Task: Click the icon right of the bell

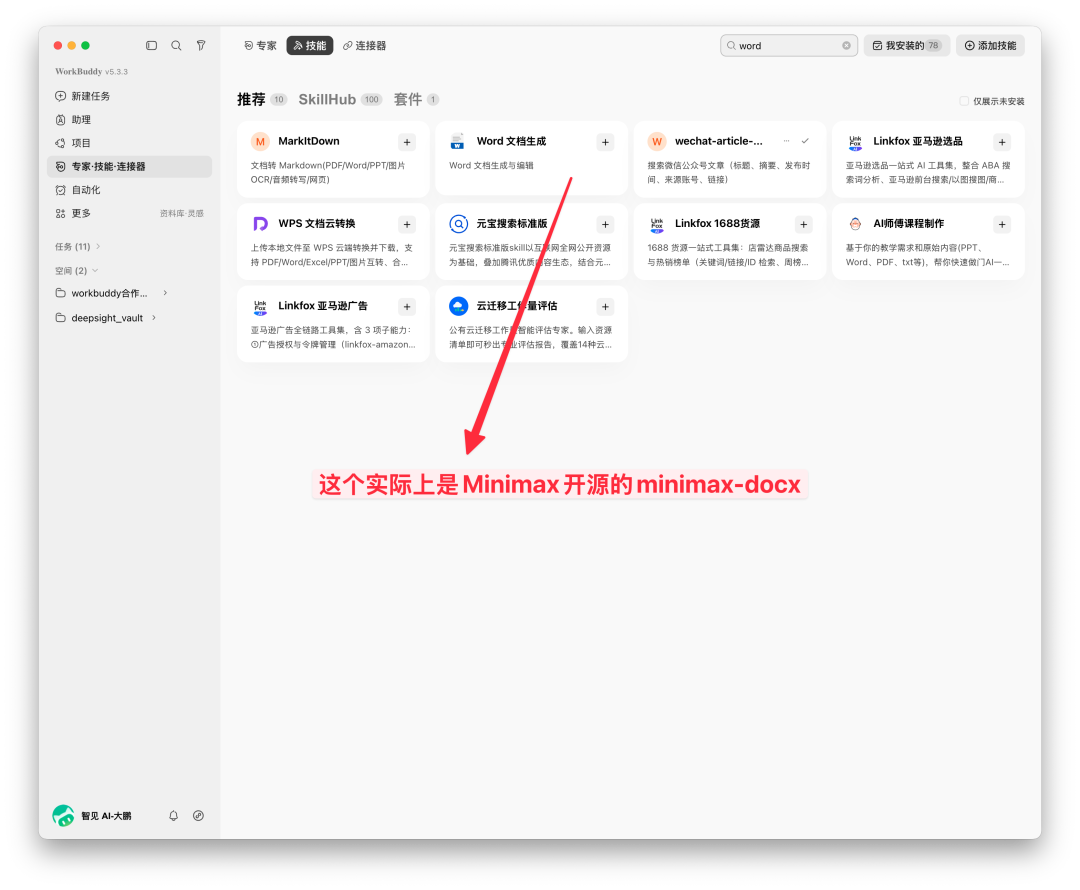Action: pos(198,816)
